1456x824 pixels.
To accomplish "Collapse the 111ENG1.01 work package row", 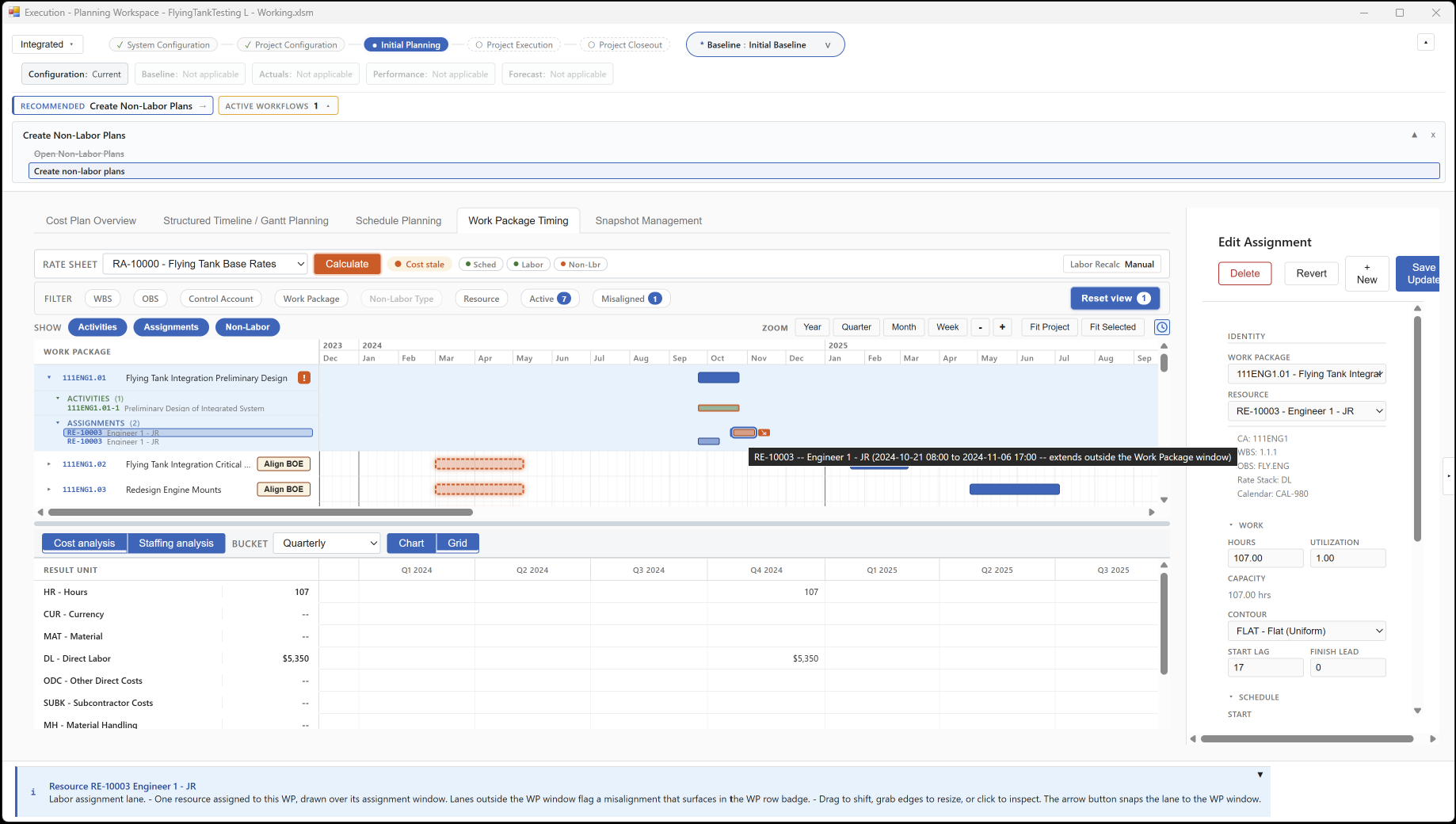I will pyautogui.click(x=49, y=378).
